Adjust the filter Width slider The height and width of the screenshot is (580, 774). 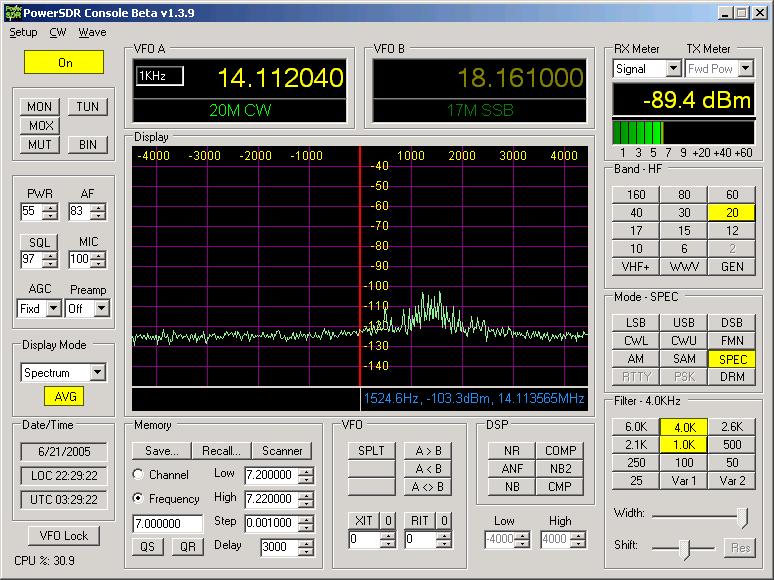tap(741, 515)
